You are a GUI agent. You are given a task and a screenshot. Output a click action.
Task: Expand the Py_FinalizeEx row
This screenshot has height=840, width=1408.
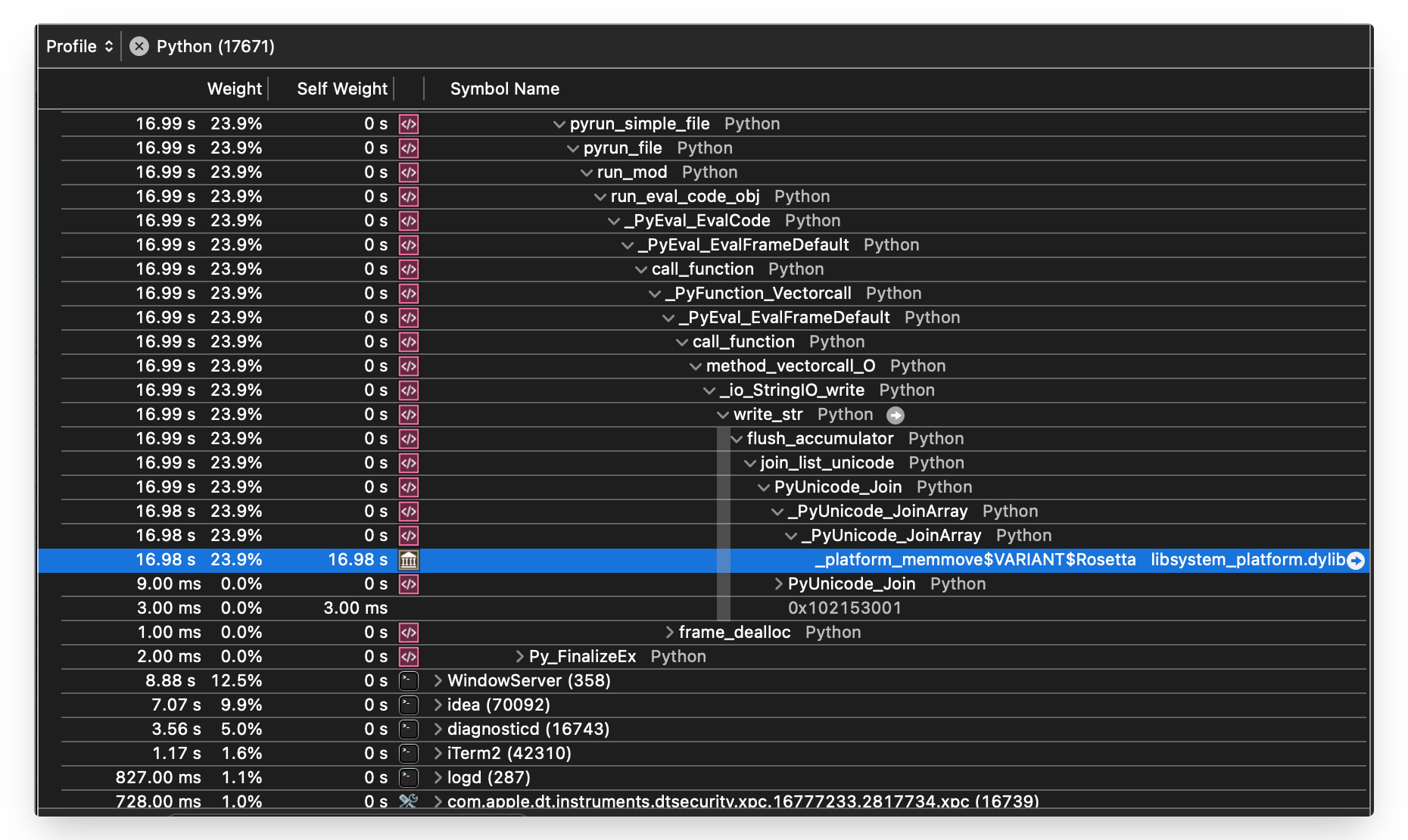(519, 656)
